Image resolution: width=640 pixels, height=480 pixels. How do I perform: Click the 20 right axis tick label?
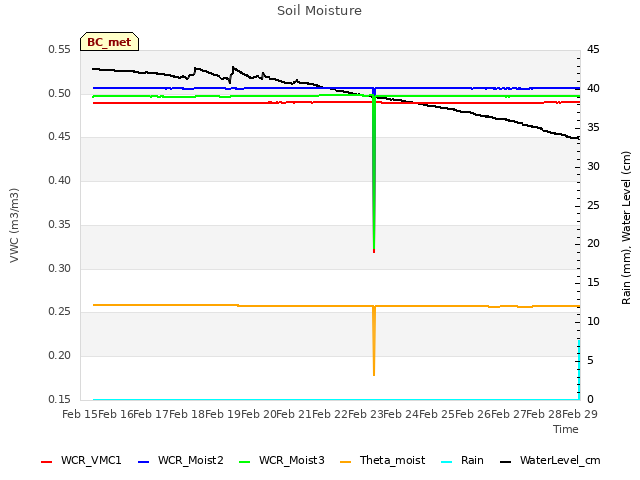593,244
